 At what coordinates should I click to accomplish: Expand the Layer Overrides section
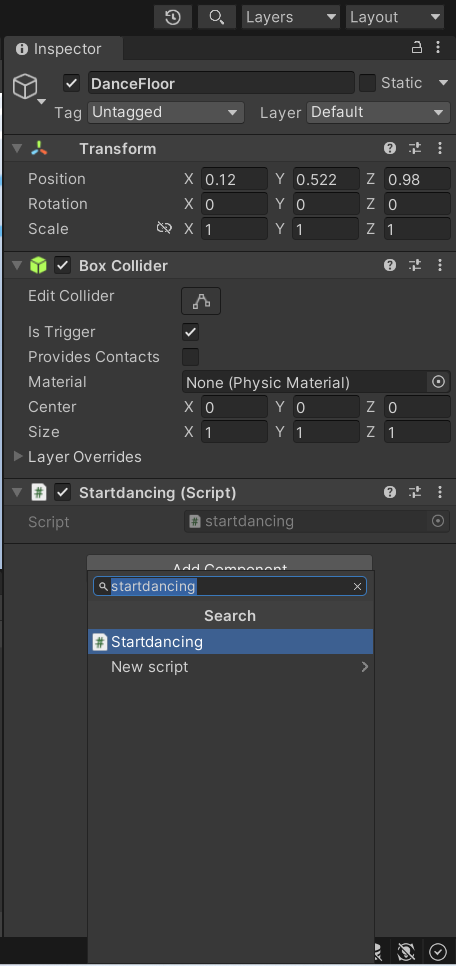[x=78, y=457]
